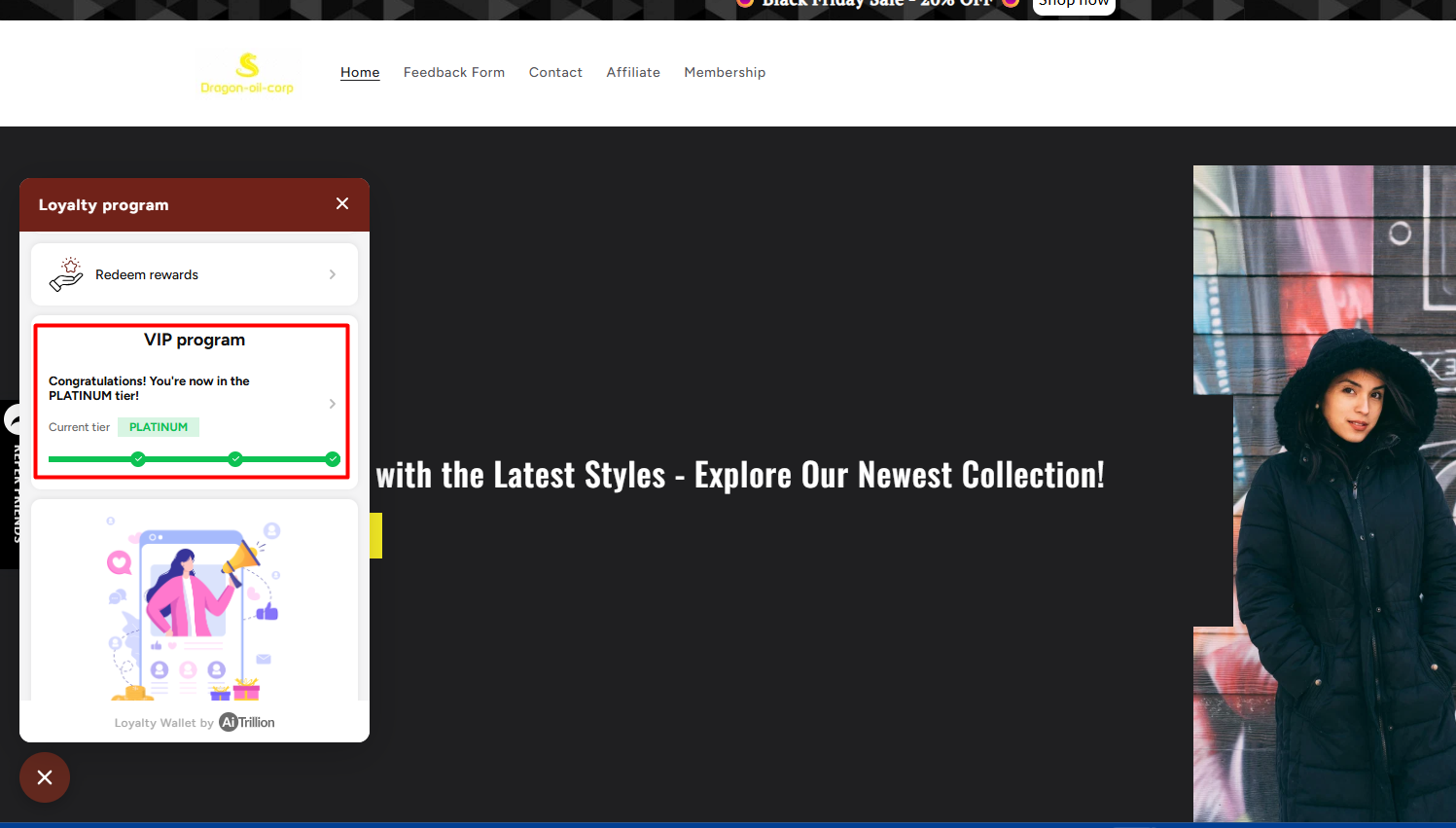
Task: Click the final checkpoint on the tier progress bar
Action: [x=333, y=459]
